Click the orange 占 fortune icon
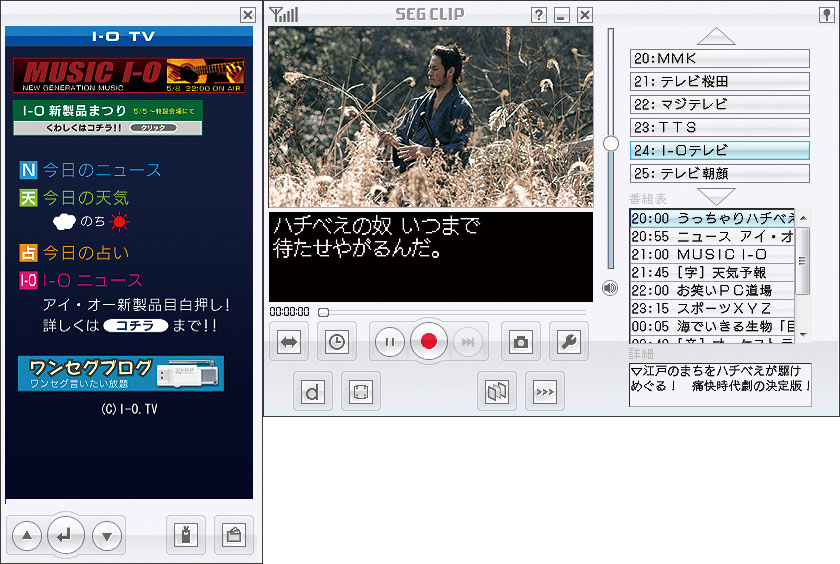840x564 pixels. (28, 253)
